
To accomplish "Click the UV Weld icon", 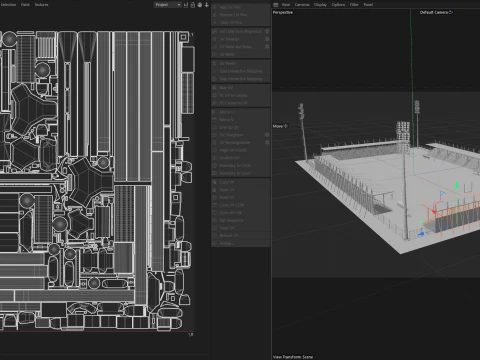I will coord(215,54).
